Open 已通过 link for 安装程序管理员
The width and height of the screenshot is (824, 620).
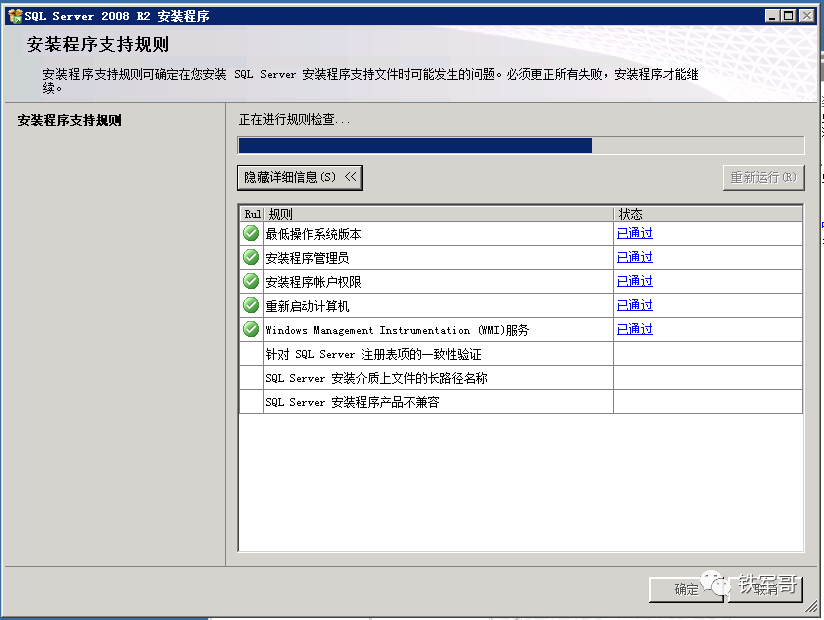pos(634,257)
